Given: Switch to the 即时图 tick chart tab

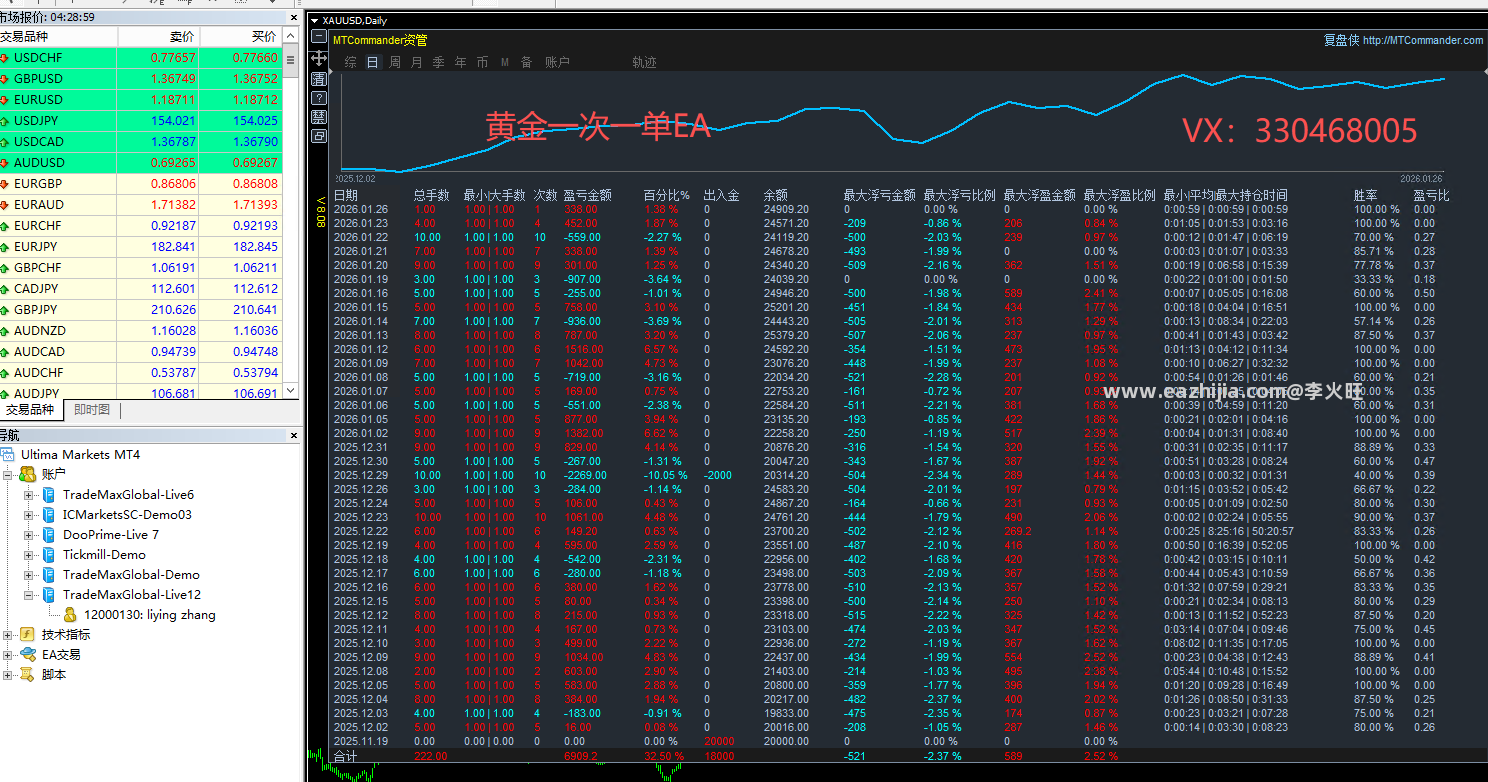Looking at the screenshot, I should (x=92, y=410).
